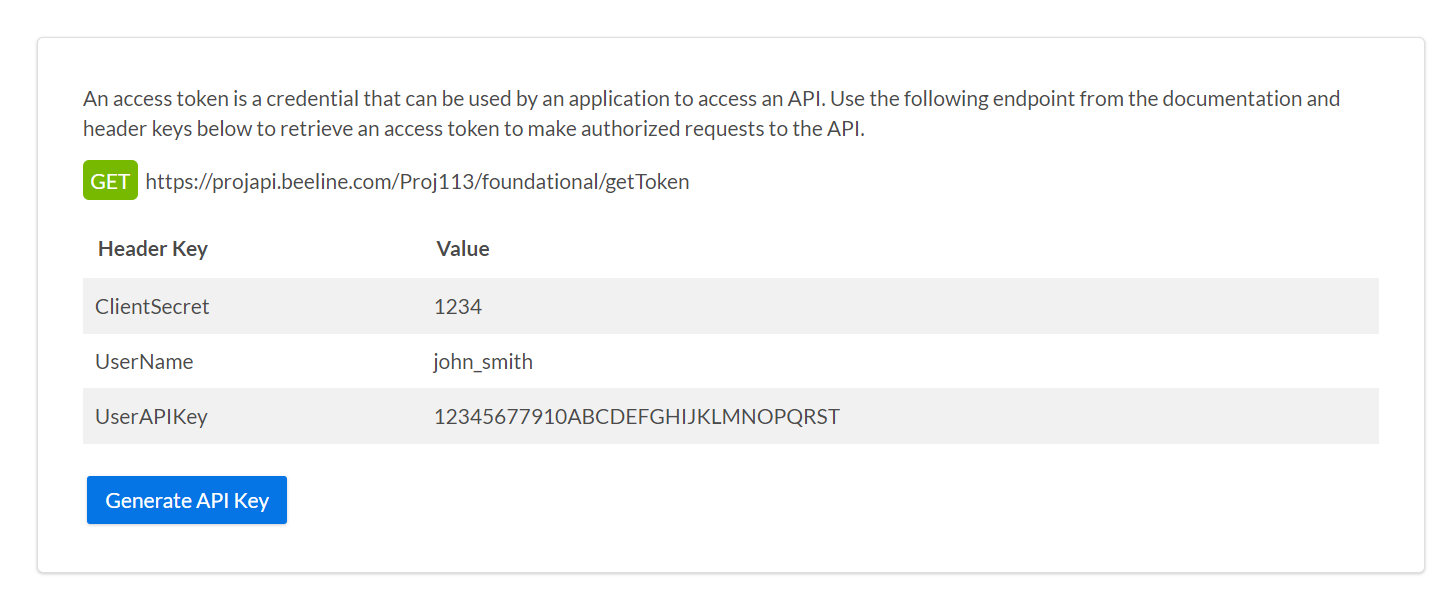Image resolution: width=1450 pixels, height=601 pixels.
Task: Click the Value column header
Action: pyautogui.click(x=463, y=248)
